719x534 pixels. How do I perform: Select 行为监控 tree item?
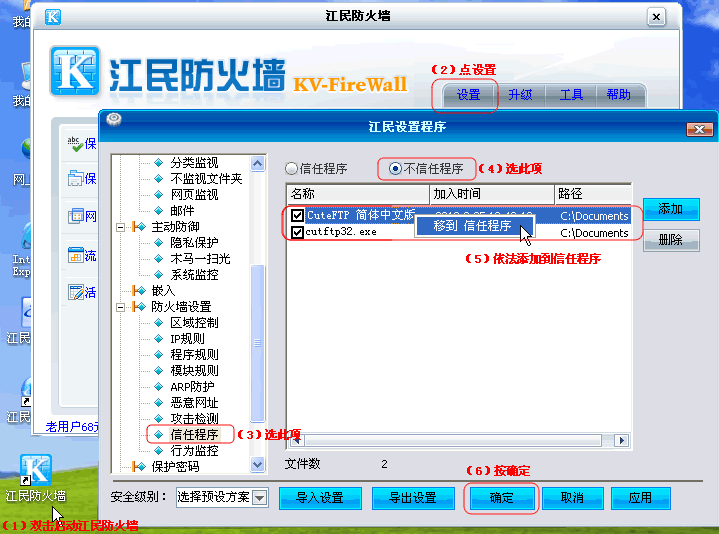click(x=194, y=451)
